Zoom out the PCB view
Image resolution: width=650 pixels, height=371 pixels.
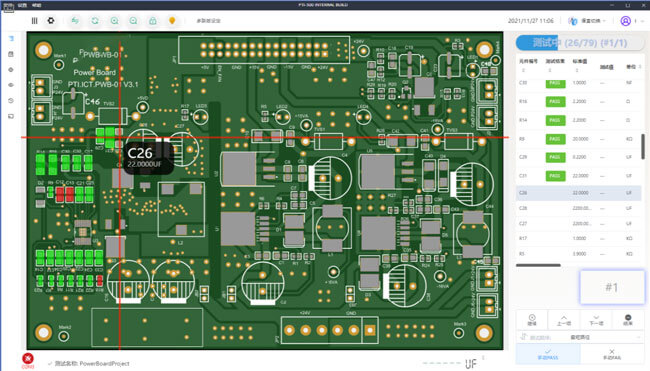(x=133, y=21)
